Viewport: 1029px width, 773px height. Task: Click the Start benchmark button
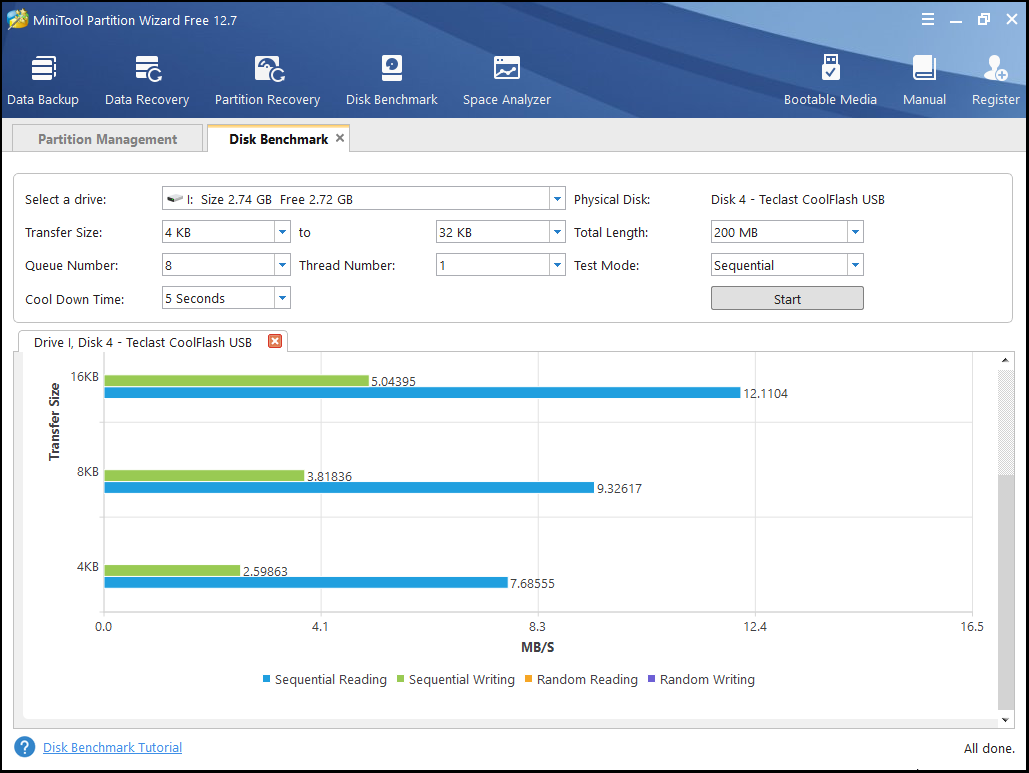click(x=787, y=299)
